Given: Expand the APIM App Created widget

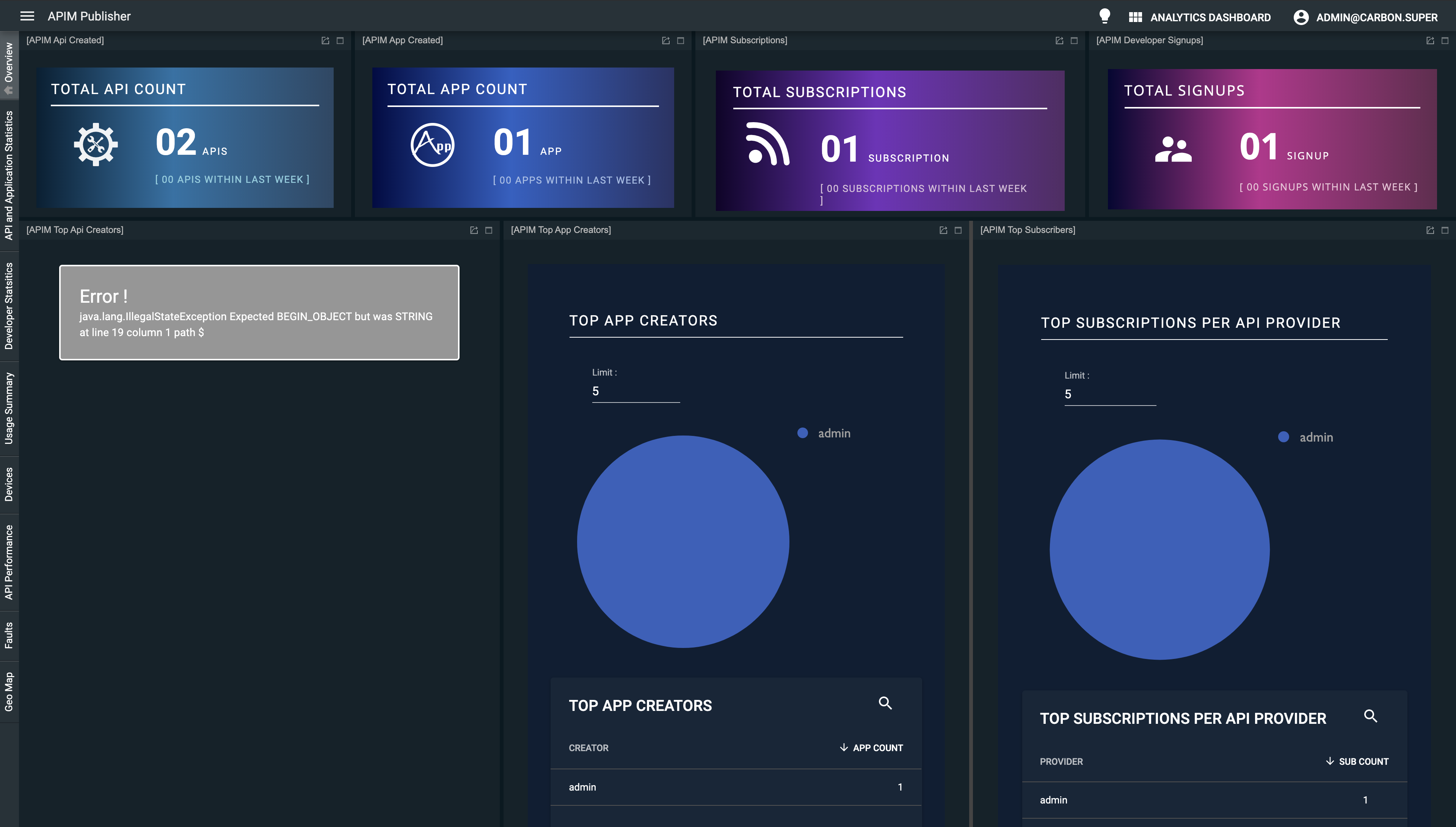Looking at the screenshot, I should [x=680, y=40].
